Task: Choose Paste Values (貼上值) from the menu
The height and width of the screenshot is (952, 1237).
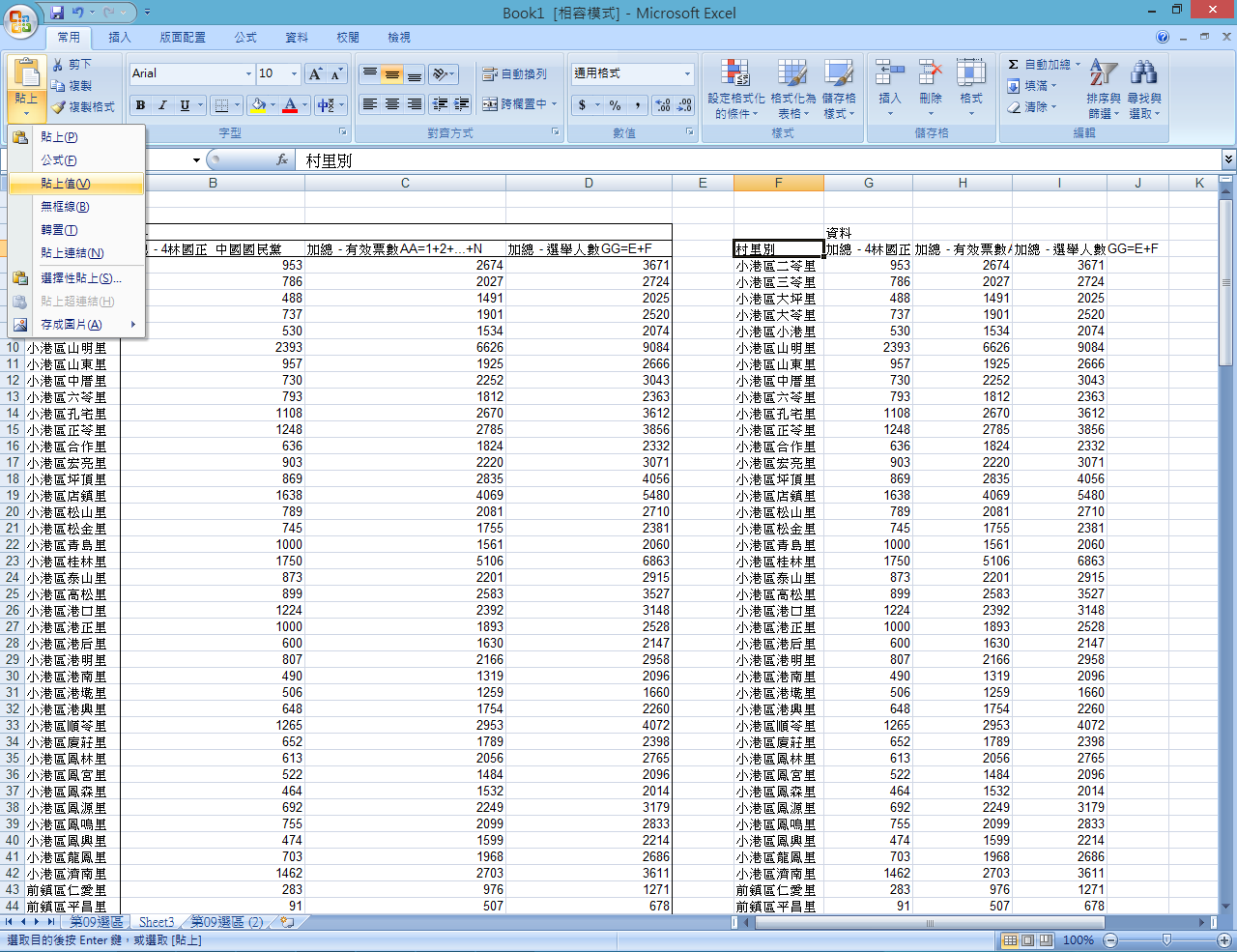Action: click(66, 184)
